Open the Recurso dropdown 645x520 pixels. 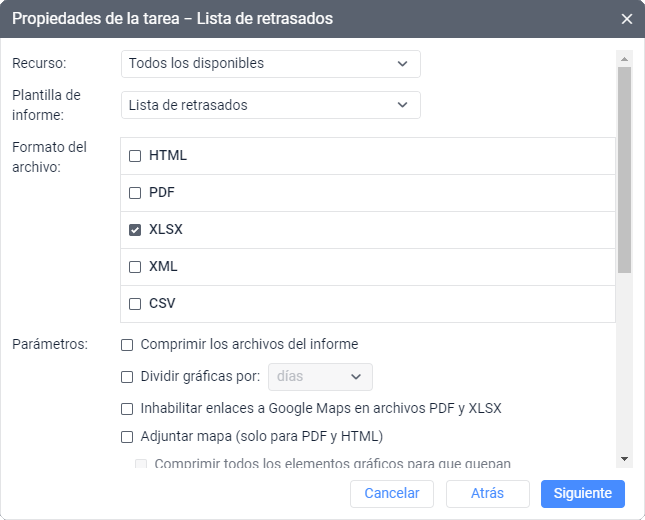(270, 64)
